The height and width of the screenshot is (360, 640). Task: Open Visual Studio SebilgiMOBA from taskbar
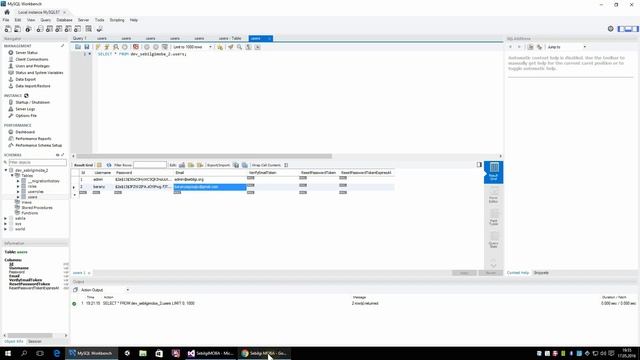(211, 353)
